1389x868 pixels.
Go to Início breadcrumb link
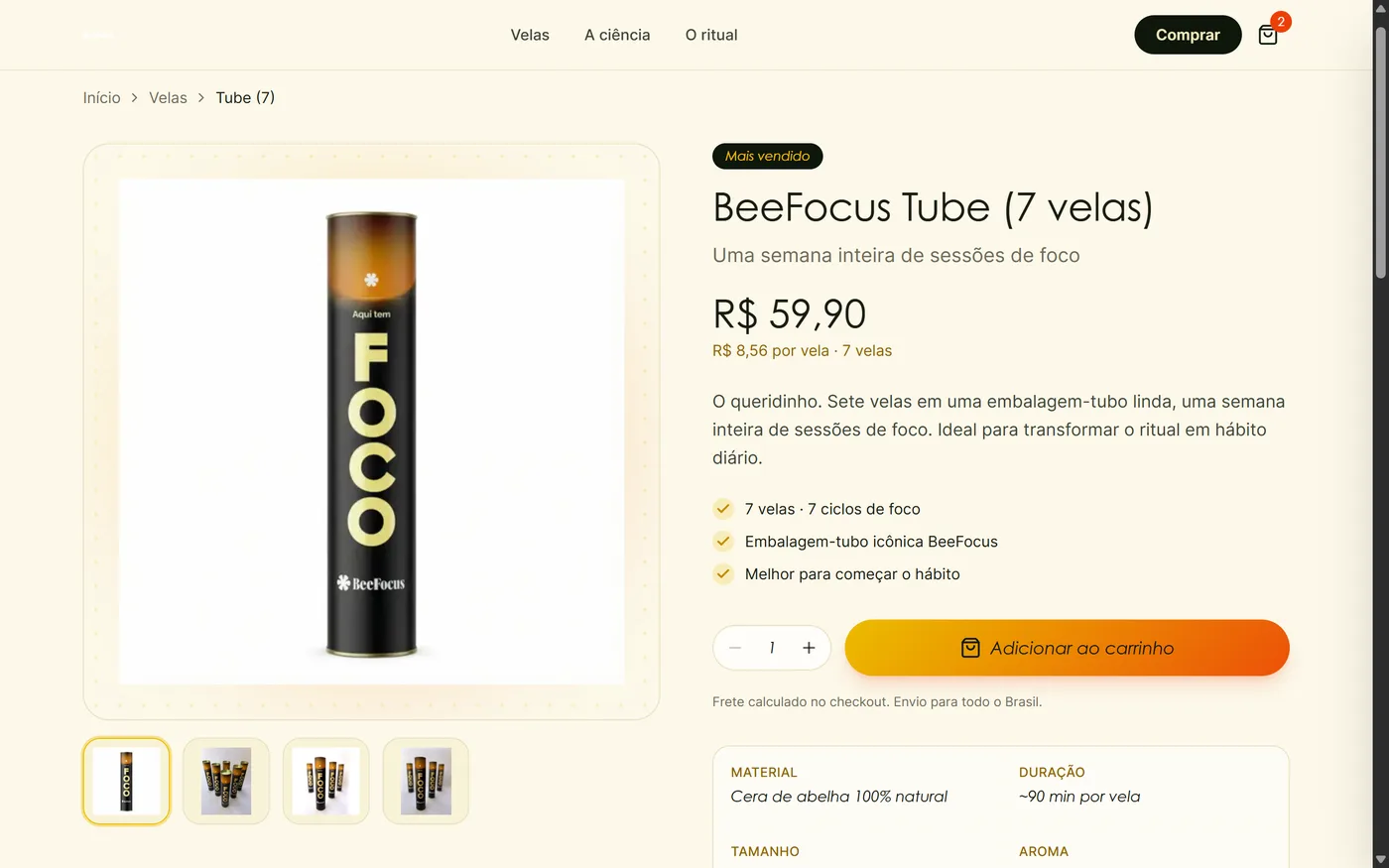coord(101,97)
